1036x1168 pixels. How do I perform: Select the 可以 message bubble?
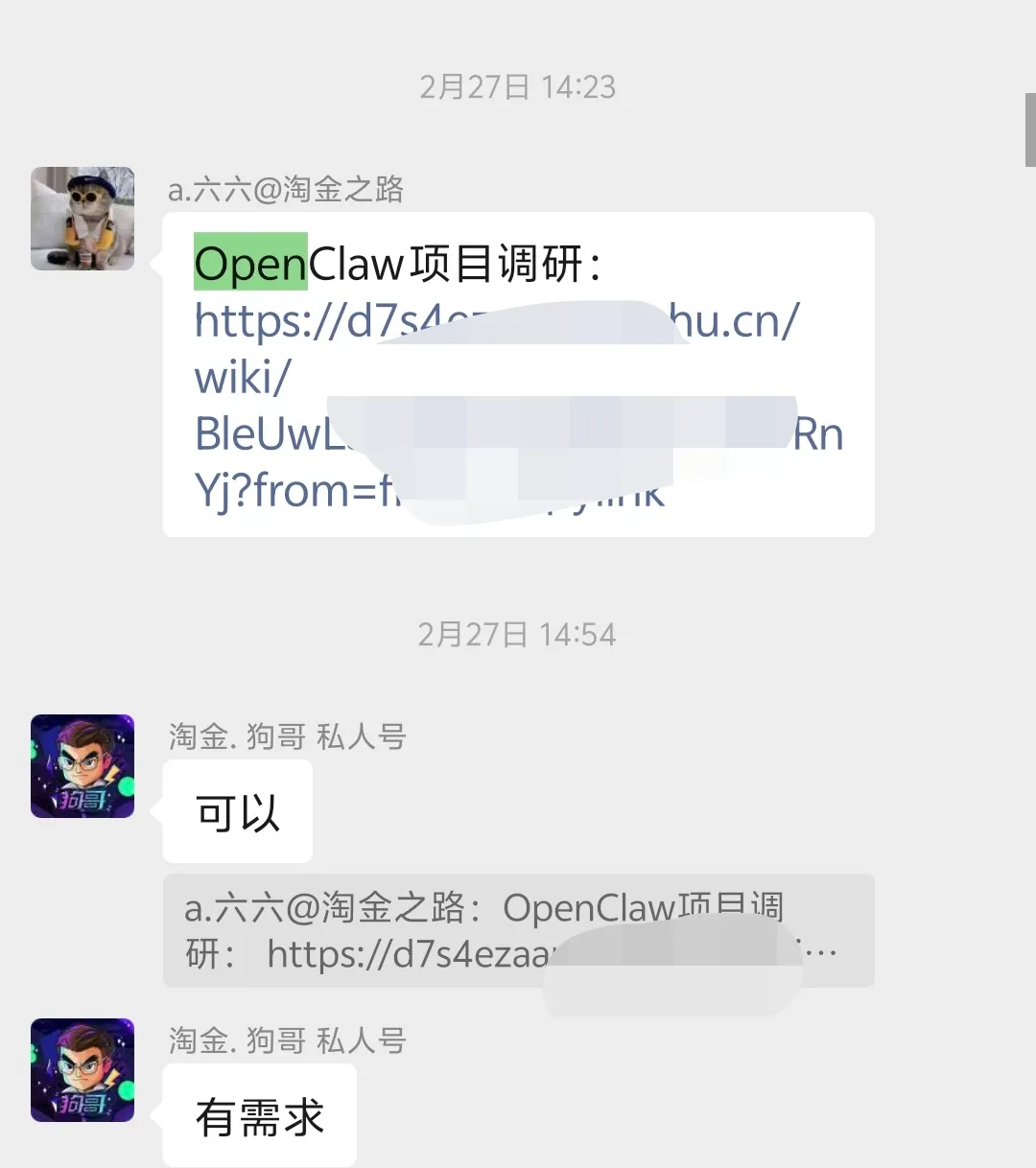coord(238,811)
